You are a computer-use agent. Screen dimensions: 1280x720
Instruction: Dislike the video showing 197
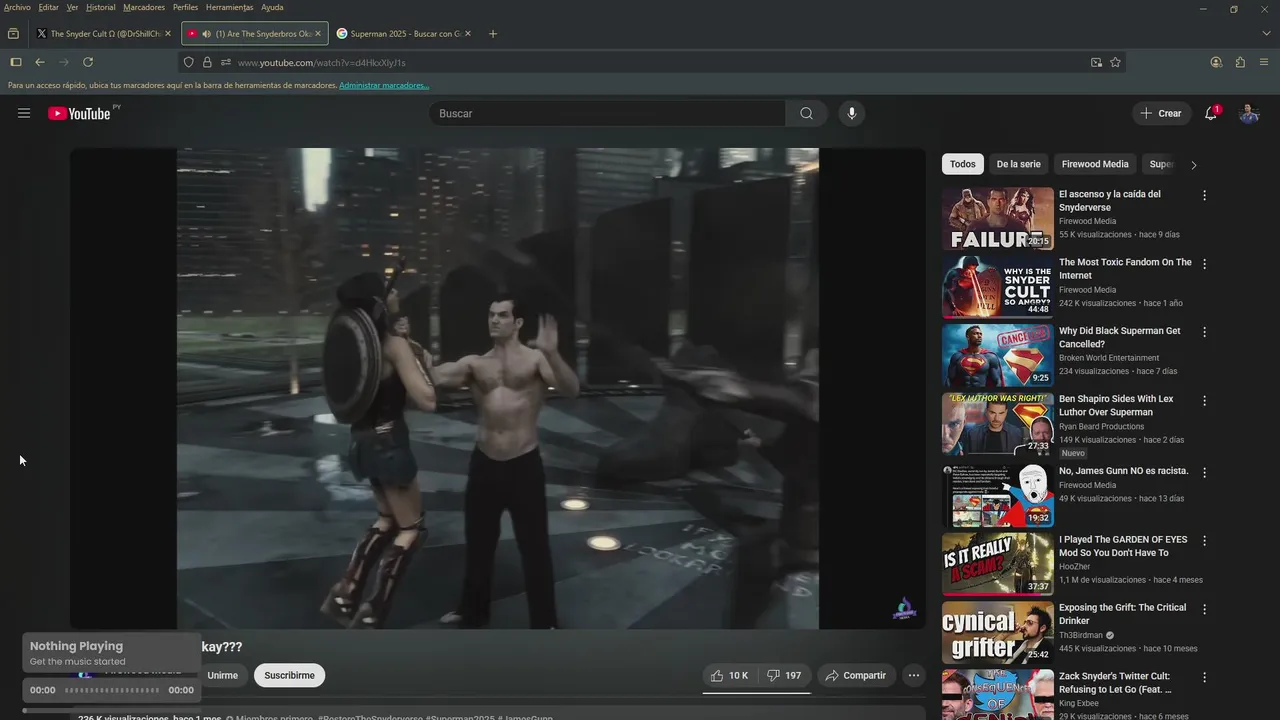(x=784, y=676)
